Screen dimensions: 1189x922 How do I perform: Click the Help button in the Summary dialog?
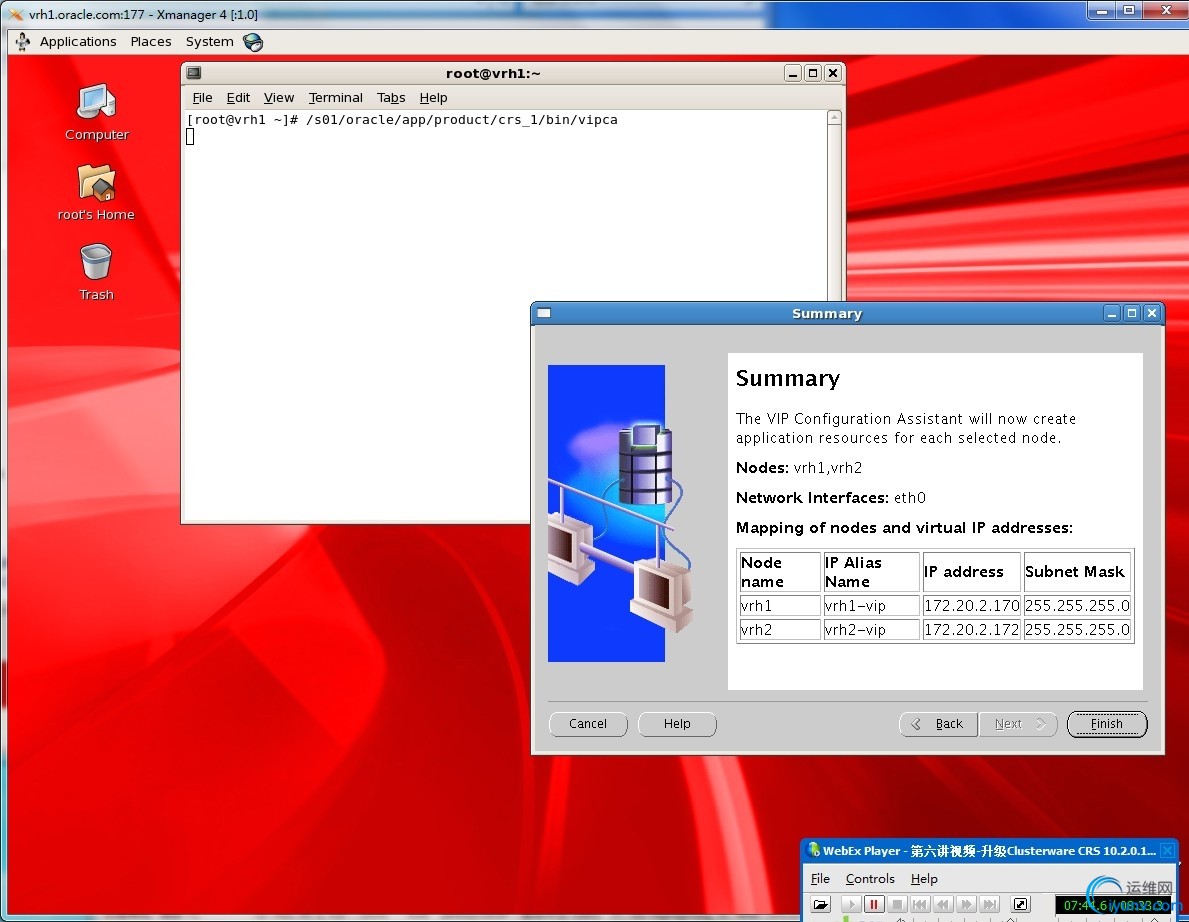pos(677,724)
